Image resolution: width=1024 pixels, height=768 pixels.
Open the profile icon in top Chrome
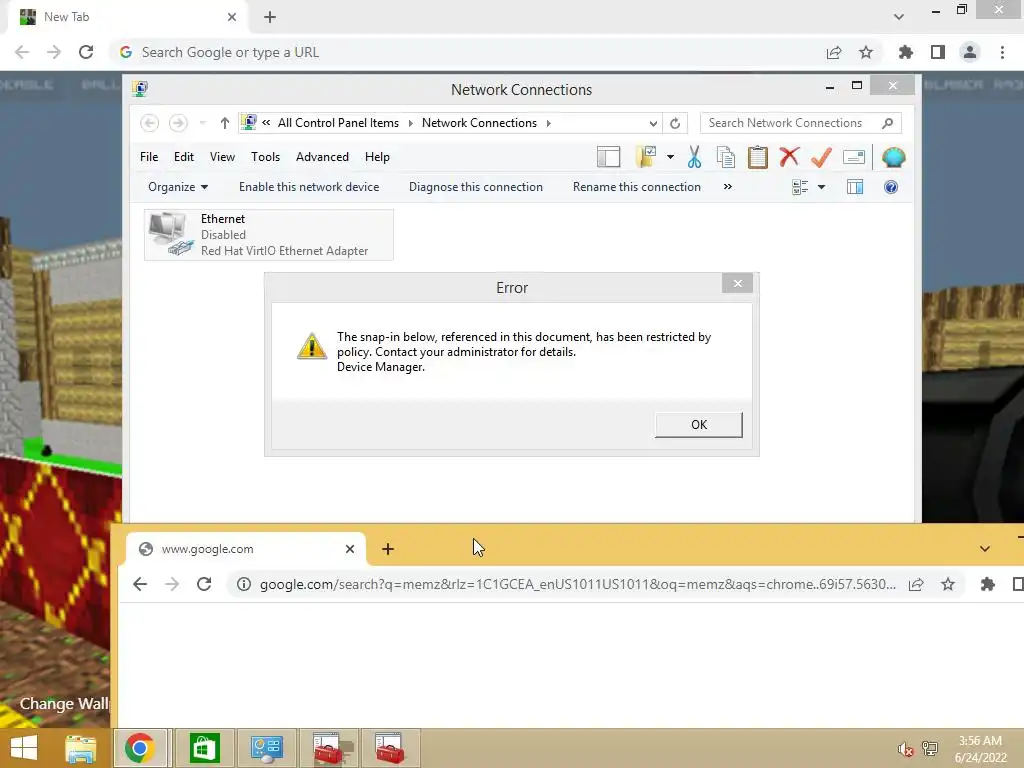click(x=970, y=52)
